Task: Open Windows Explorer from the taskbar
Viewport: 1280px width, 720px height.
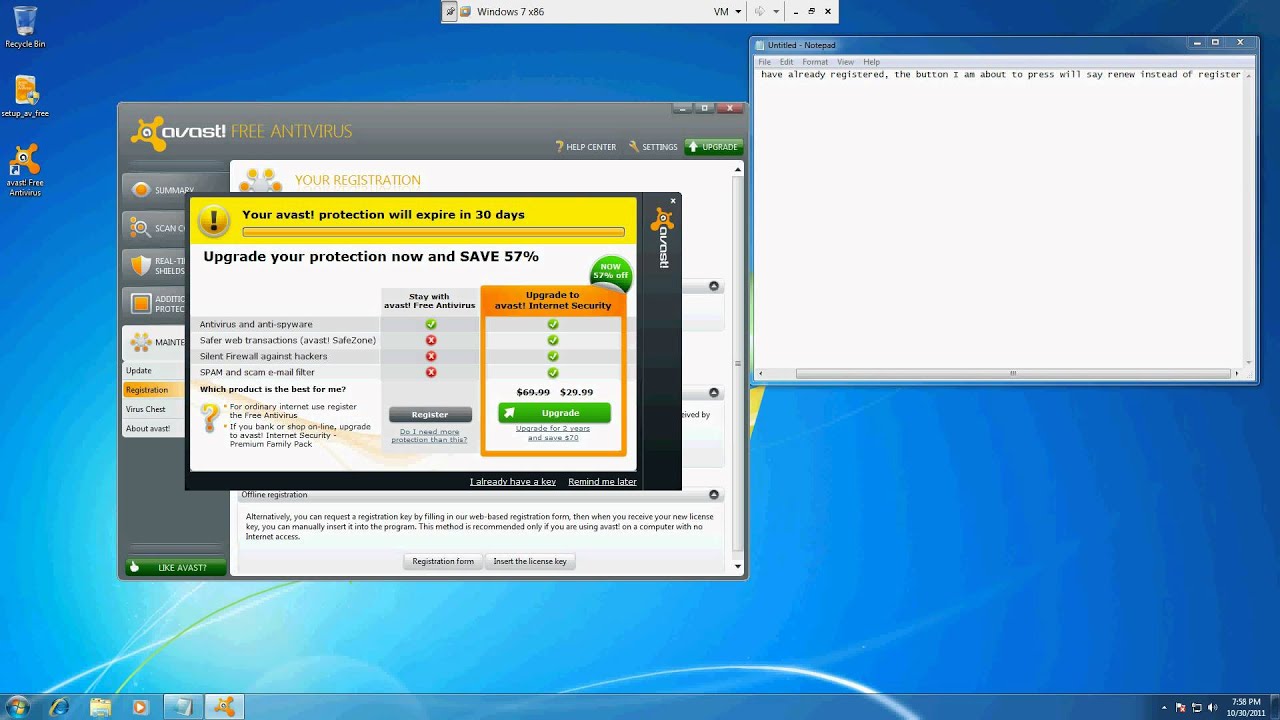Action: coord(101,706)
